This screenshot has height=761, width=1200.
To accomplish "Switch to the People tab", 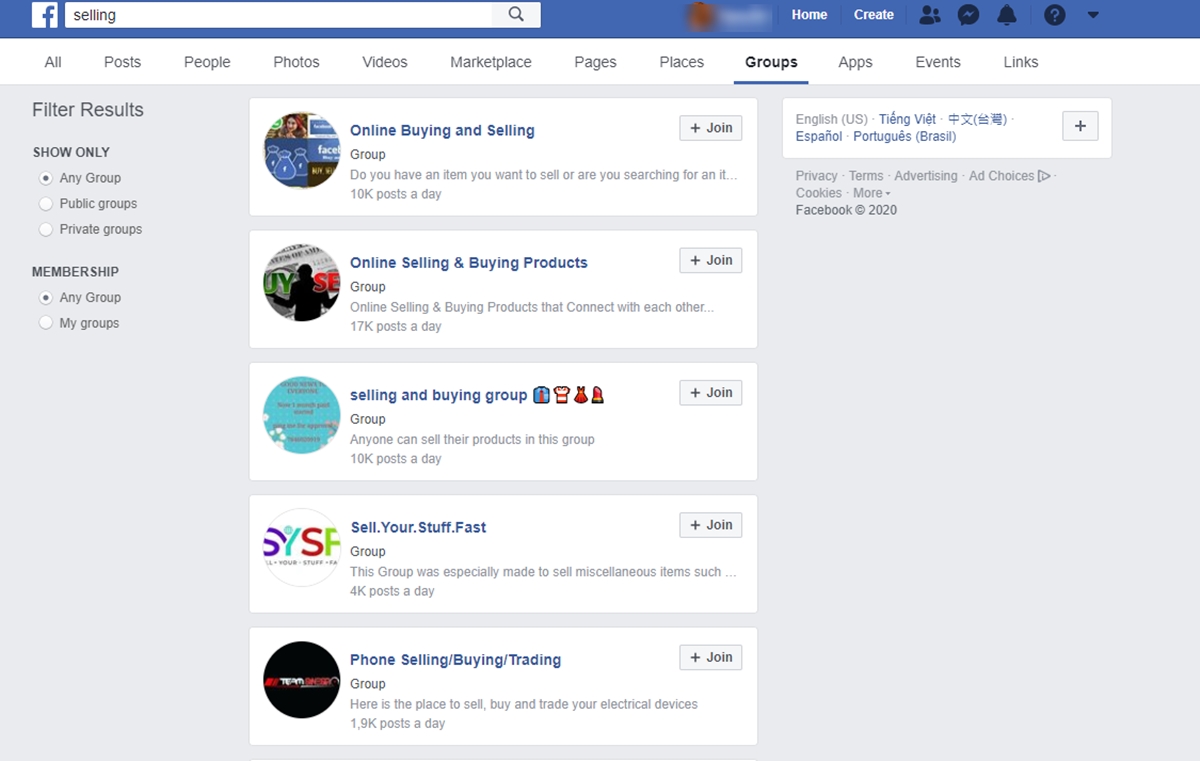I will [x=207, y=62].
